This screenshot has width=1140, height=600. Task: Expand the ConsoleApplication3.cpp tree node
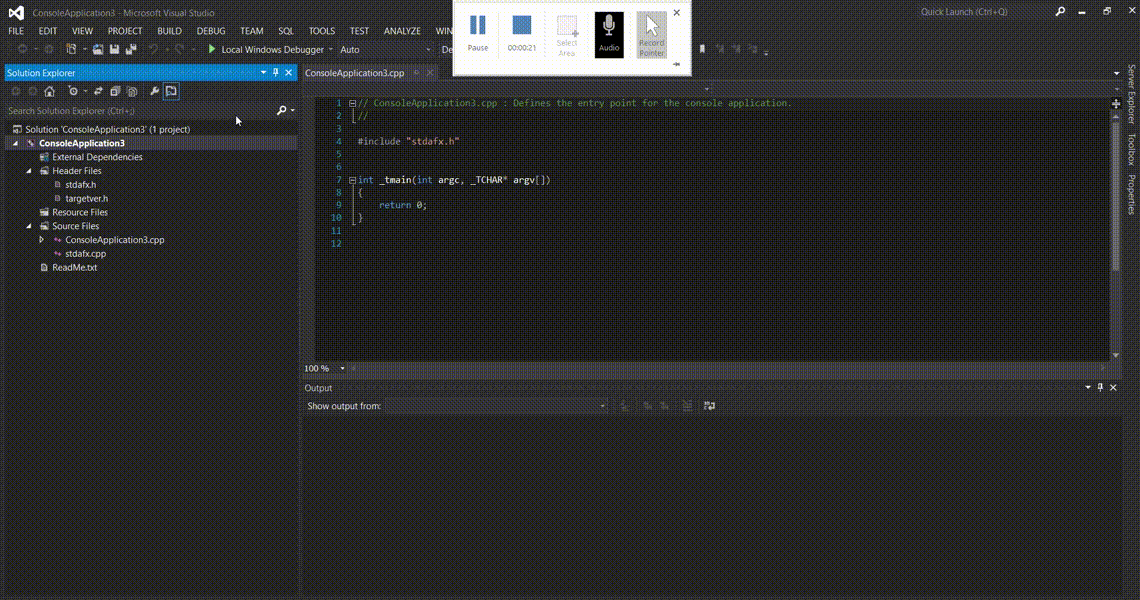(41, 239)
